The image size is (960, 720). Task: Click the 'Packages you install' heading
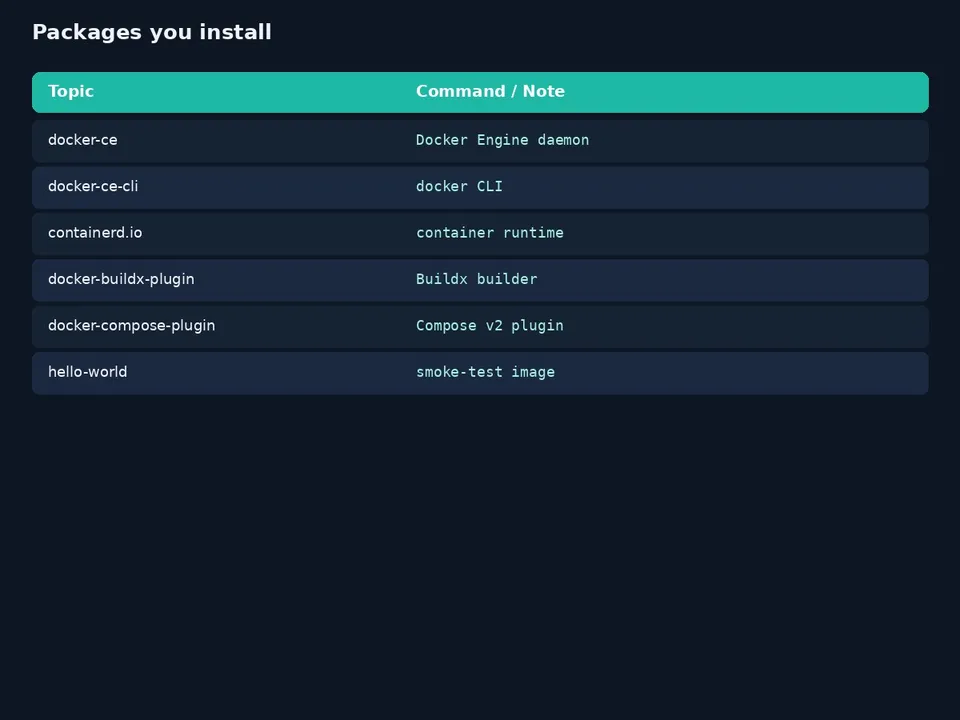[152, 32]
